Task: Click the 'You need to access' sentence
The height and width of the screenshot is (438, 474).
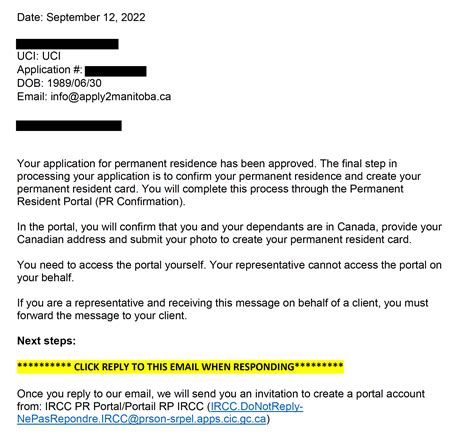Action: click(x=111, y=265)
